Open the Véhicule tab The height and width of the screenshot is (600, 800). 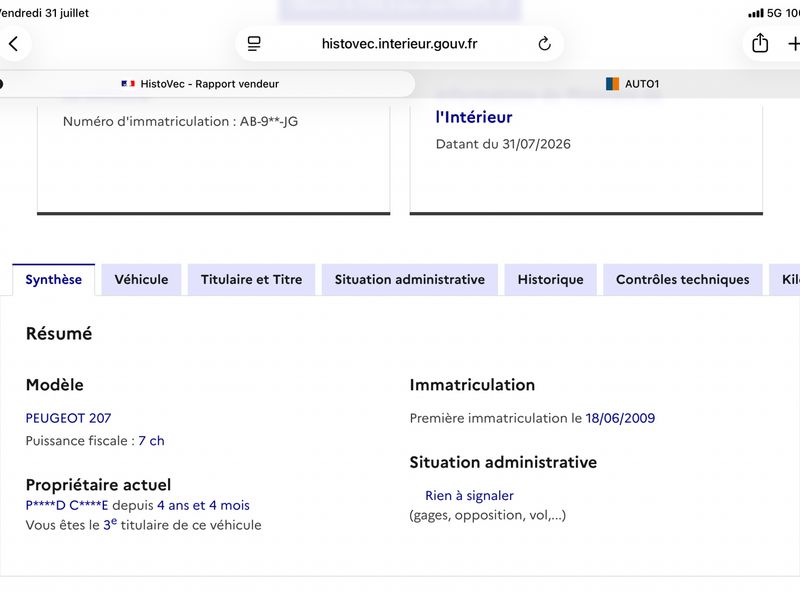(x=141, y=280)
